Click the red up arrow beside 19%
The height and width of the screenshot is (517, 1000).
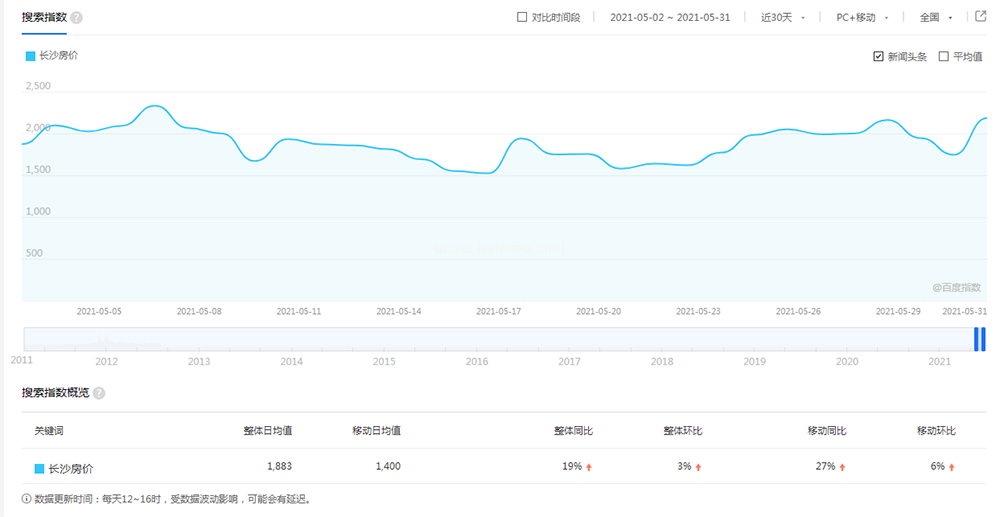(590, 467)
